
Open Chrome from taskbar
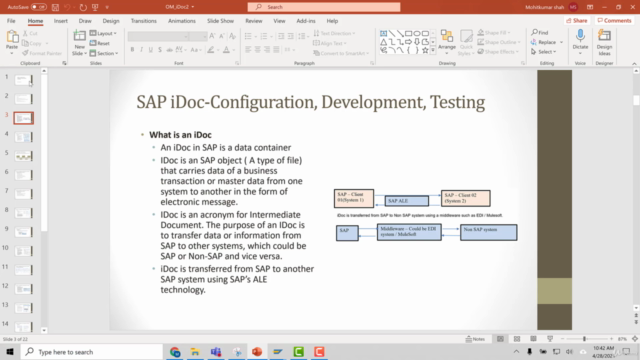[x=175, y=352]
